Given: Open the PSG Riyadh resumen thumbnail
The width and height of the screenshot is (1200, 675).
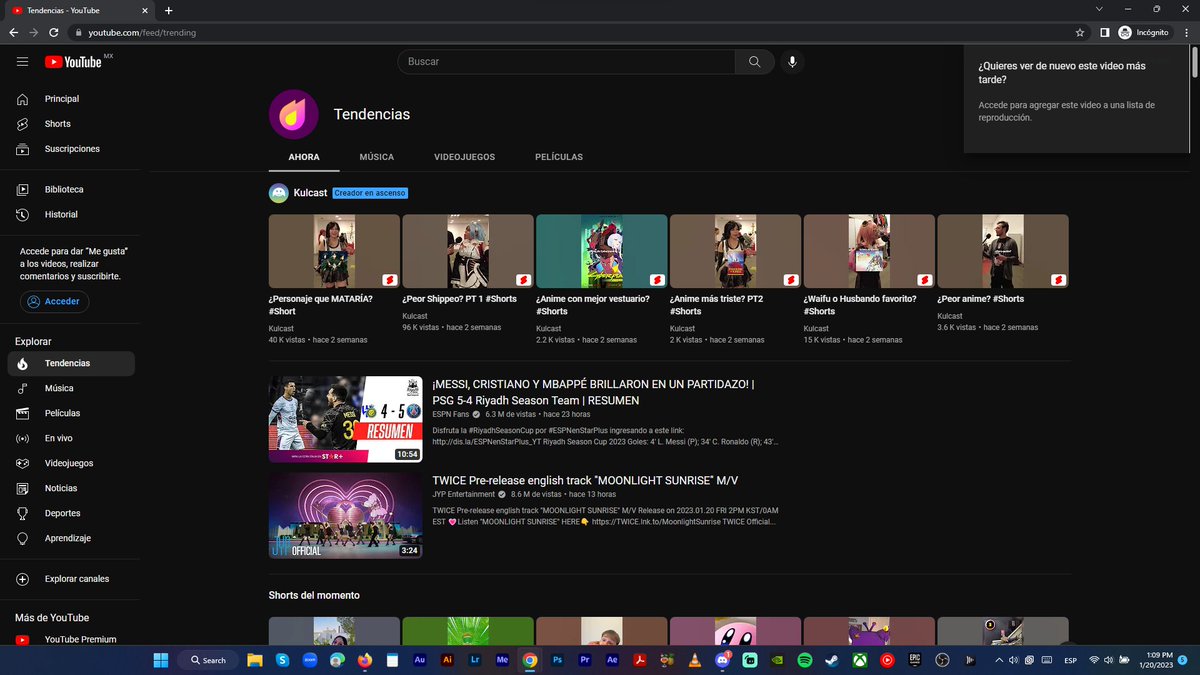Looking at the screenshot, I should pos(345,419).
